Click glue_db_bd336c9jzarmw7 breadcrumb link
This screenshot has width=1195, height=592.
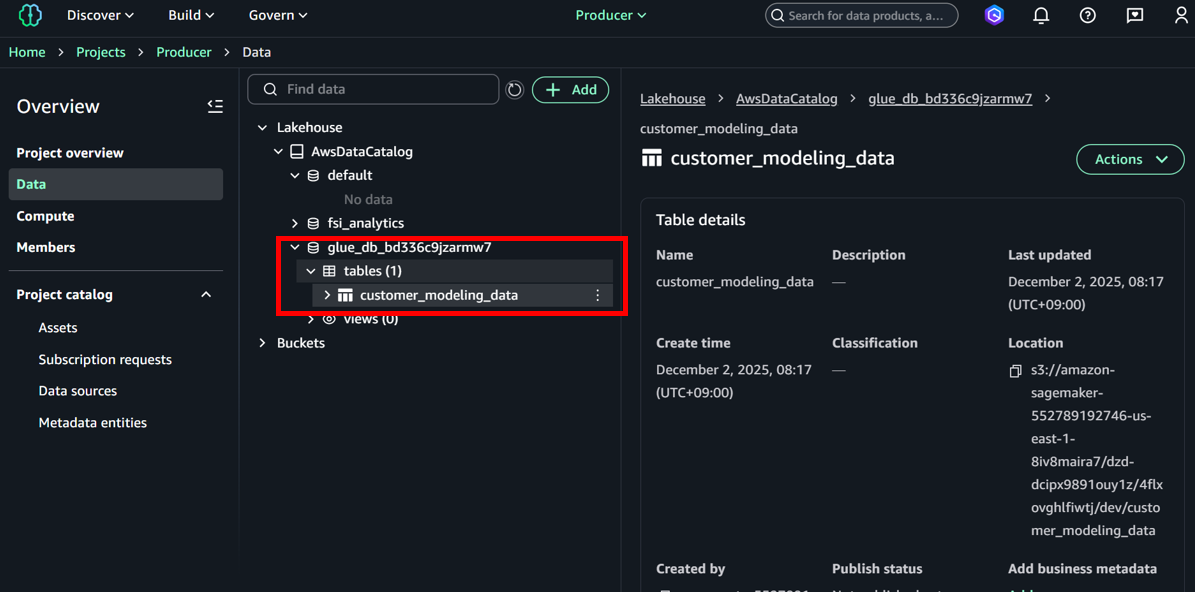tap(950, 99)
